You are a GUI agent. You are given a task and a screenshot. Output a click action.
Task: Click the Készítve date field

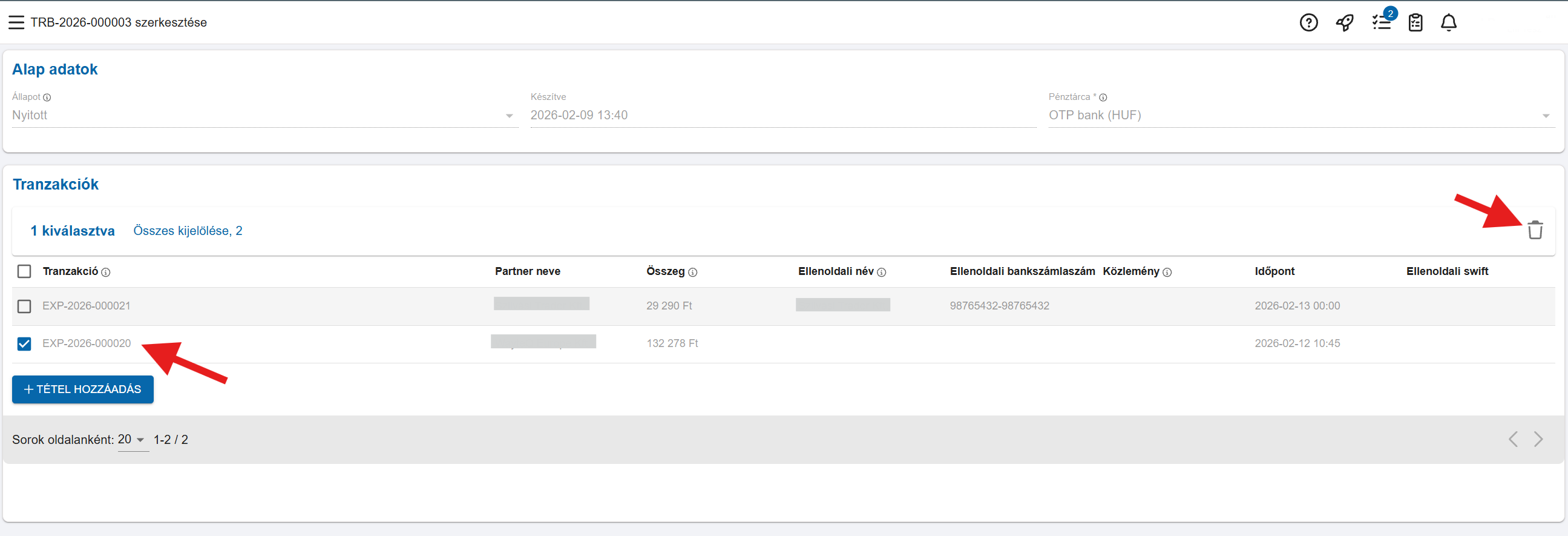pyautogui.click(x=782, y=115)
